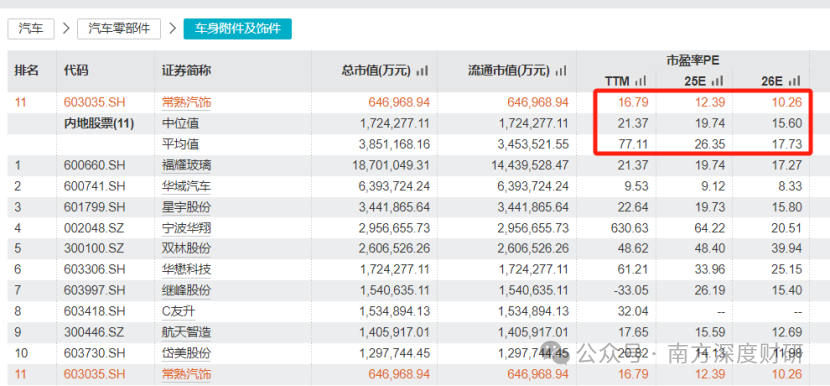830x386 pixels.
Task: Click the 26E column chart icon
Action: [x=794, y=81]
